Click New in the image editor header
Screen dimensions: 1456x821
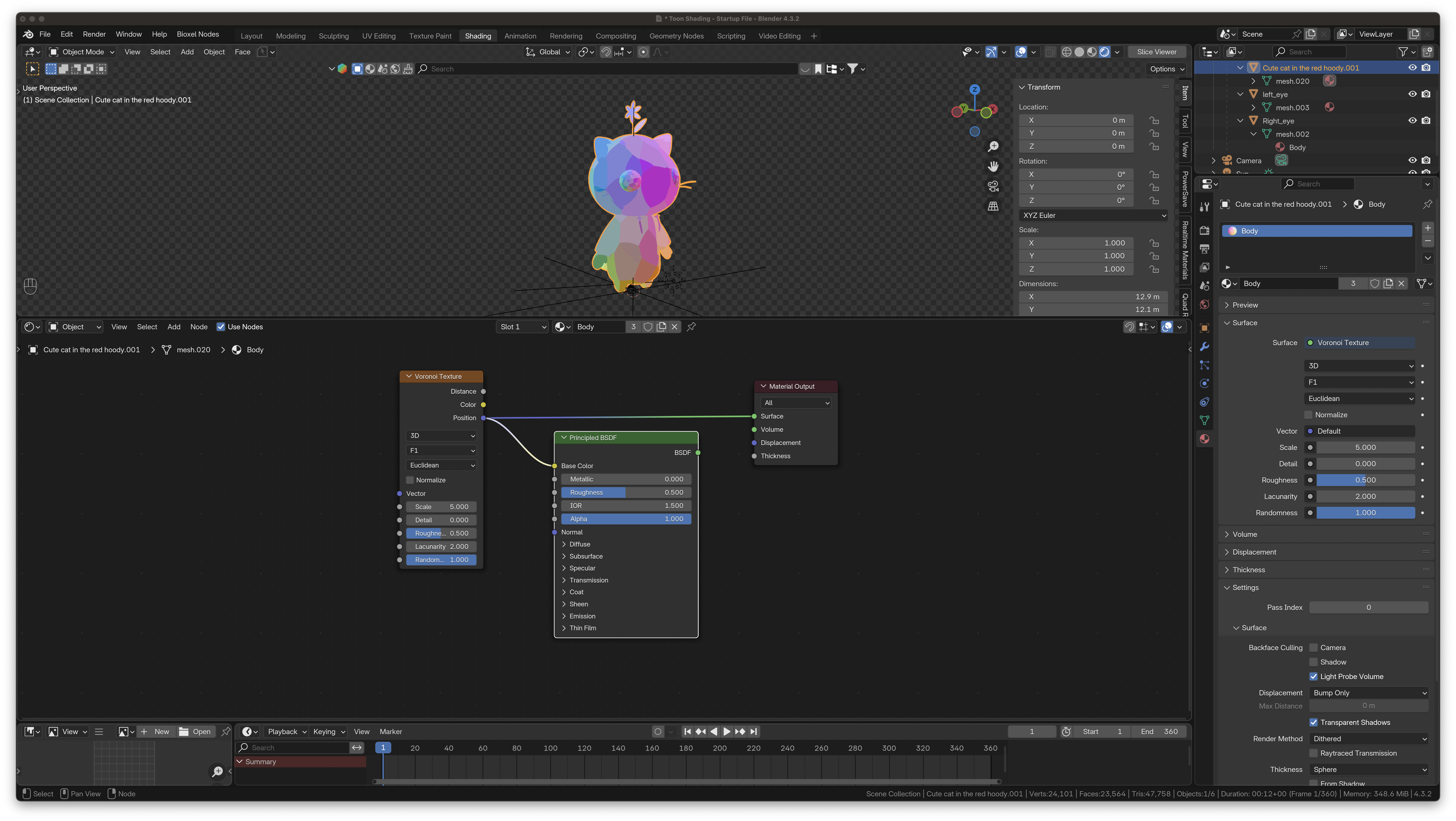point(155,732)
